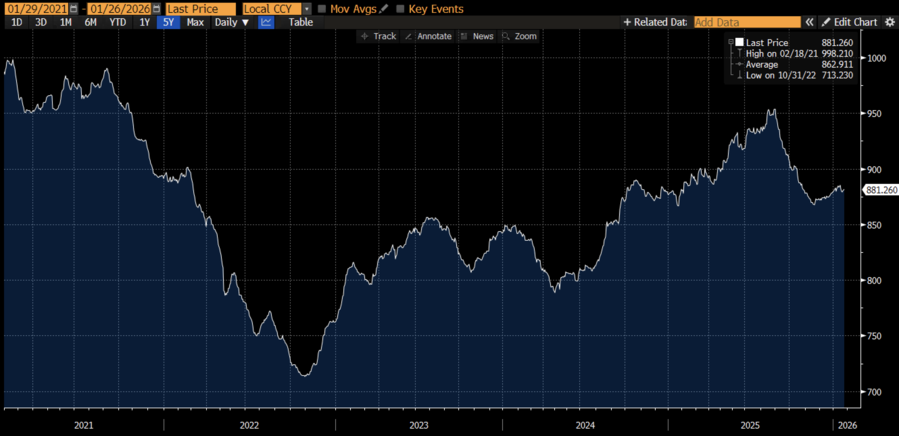Select the 1Y time range tab
This screenshot has height=436, width=899.
coord(145,22)
